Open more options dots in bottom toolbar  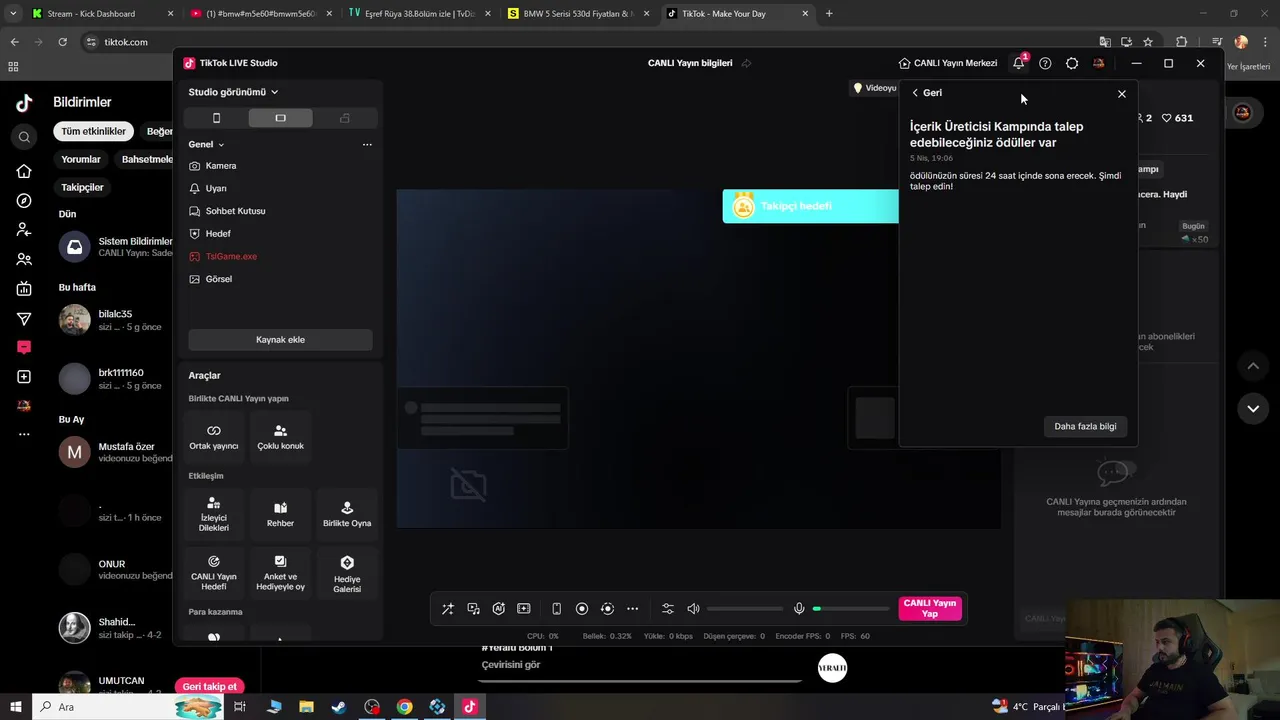pos(632,609)
